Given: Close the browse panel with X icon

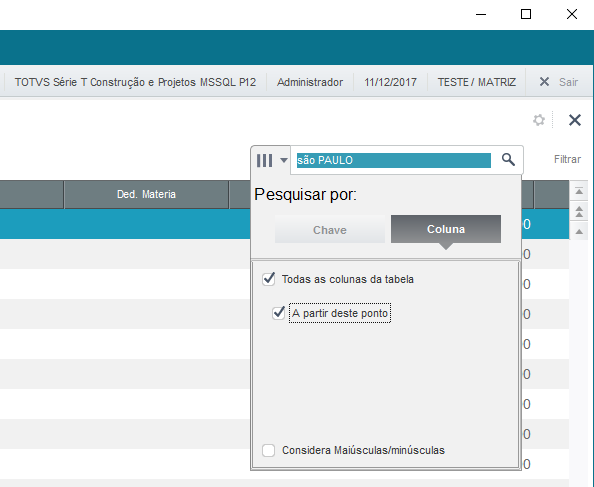Looking at the screenshot, I should point(575,120).
